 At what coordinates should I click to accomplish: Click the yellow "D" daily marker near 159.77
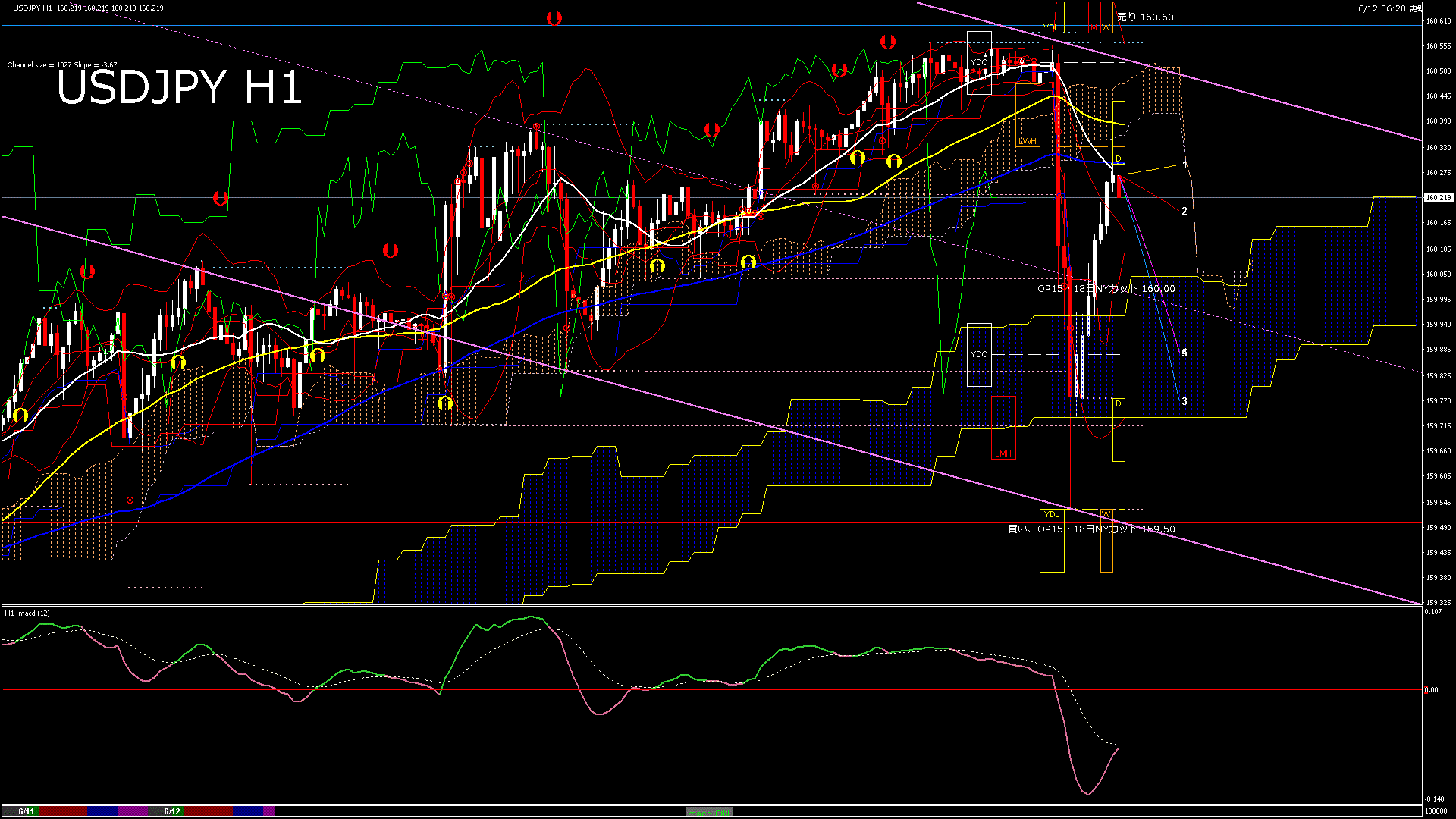1119,403
